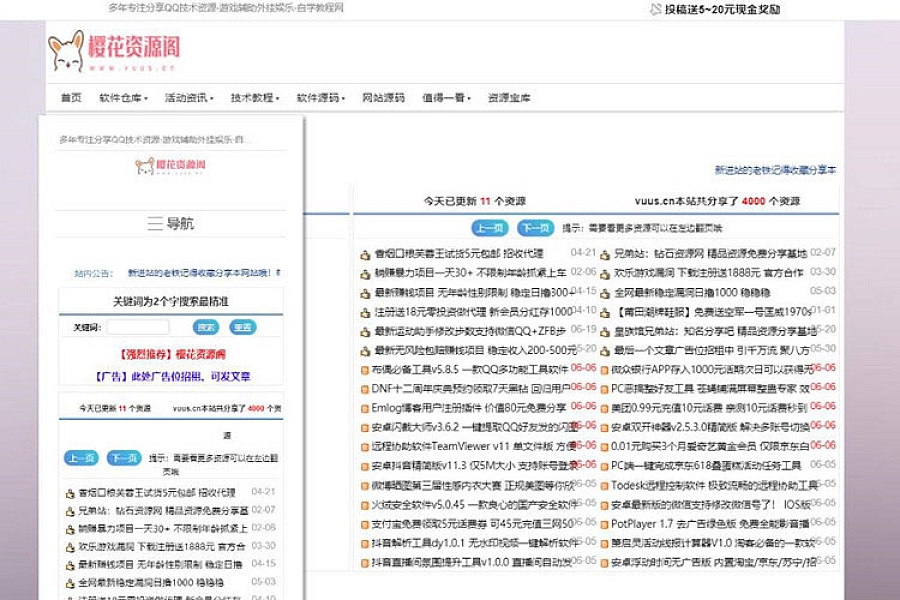This screenshot has width=900, height=600.
Task: Open 火绒安全软件v5.0.45 article link
Action: pos(475,505)
